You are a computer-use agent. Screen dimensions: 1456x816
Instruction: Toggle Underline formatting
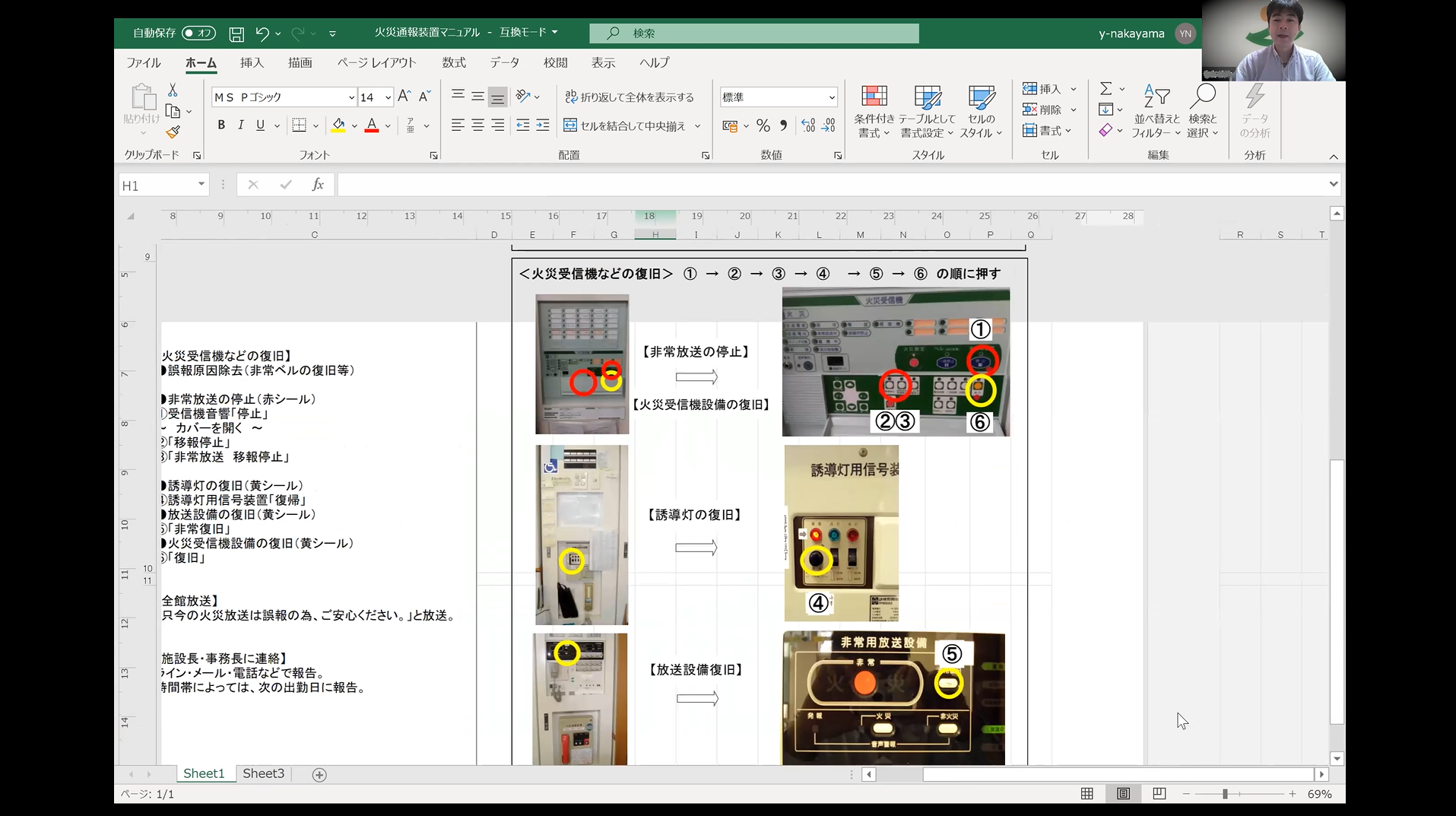(261, 125)
